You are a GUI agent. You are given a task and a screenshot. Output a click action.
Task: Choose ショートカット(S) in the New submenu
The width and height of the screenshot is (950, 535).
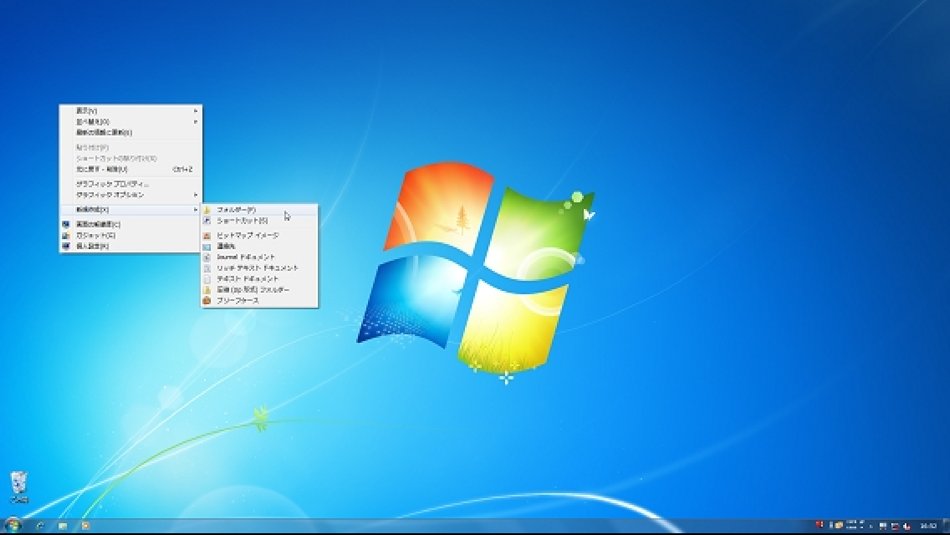(x=259, y=221)
